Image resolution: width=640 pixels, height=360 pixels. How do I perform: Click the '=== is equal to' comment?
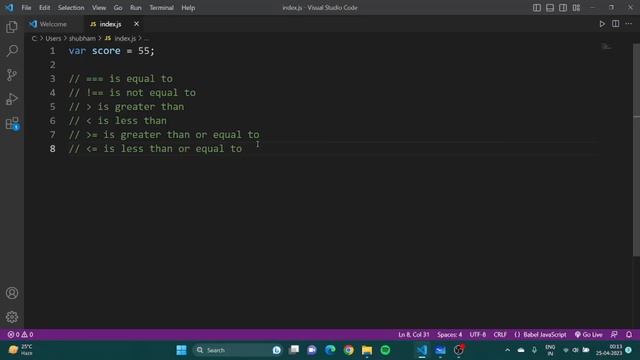[x=120, y=79]
